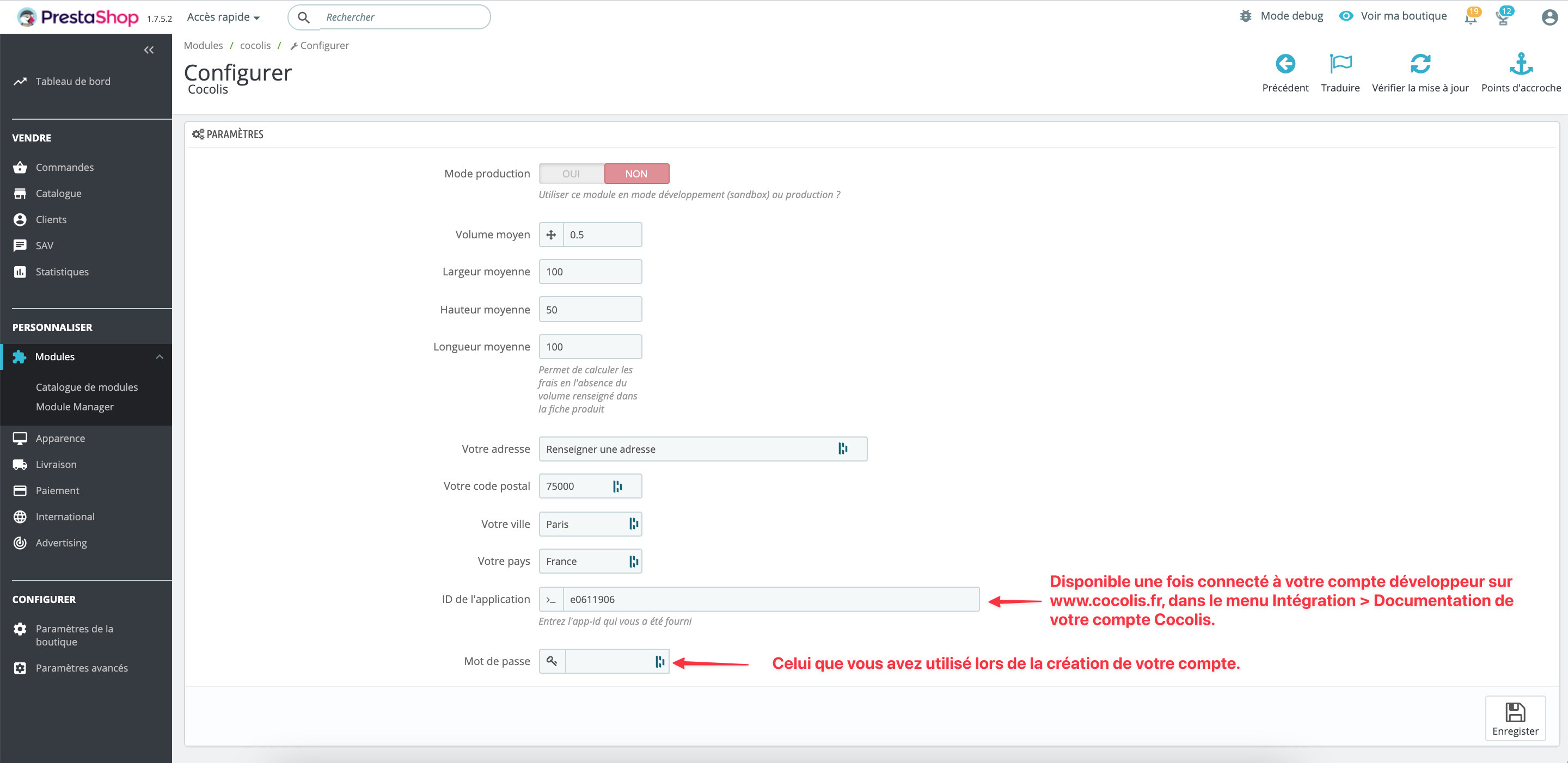
Task: Click the terminal prompt icon beside app ID
Action: [551, 599]
